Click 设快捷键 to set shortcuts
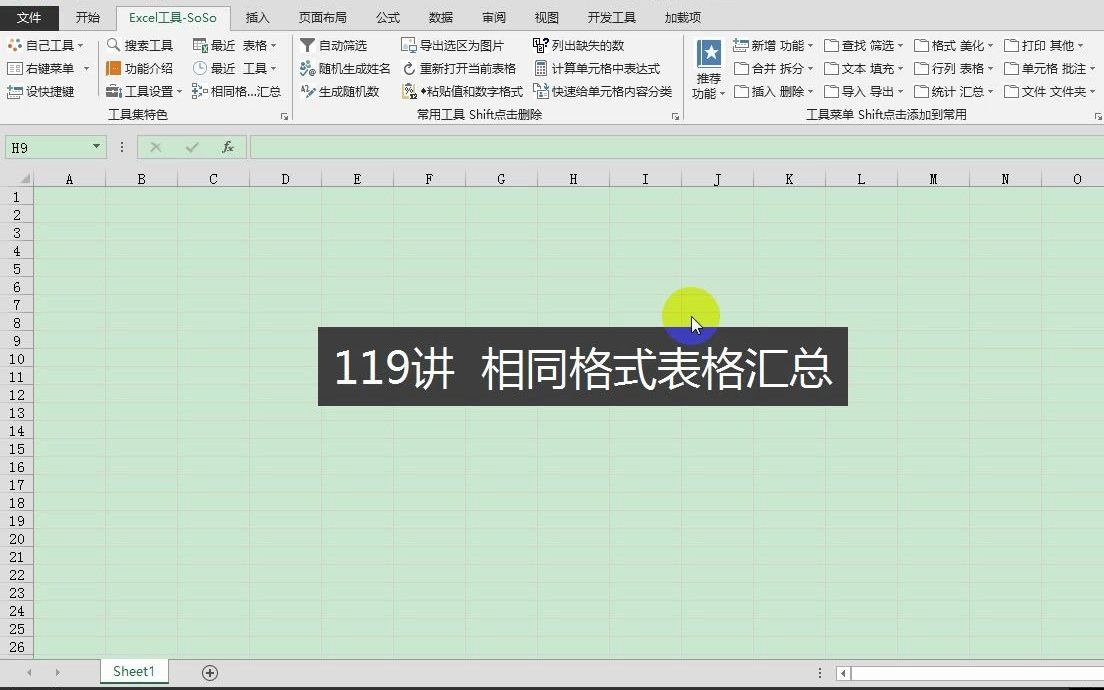Image resolution: width=1104 pixels, height=690 pixels. (42, 91)
